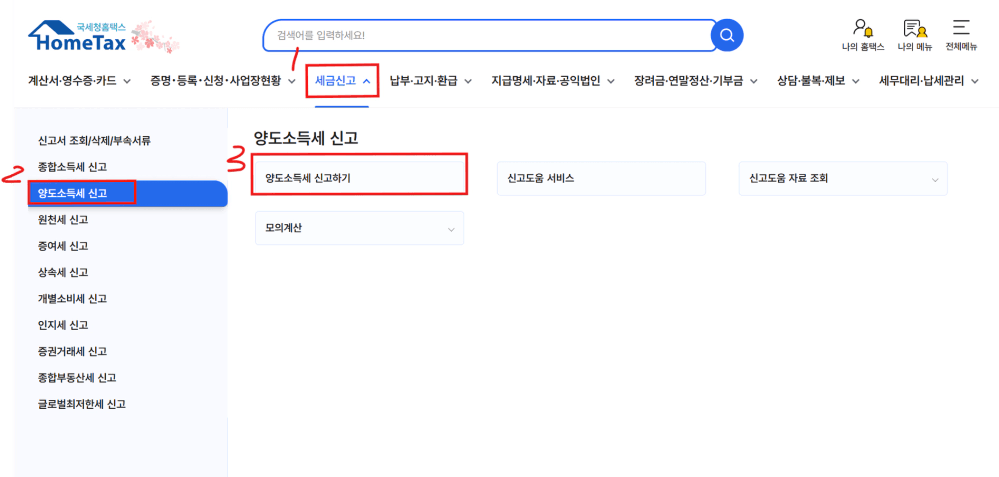Click the magnifier search icon

click(727, 36)
